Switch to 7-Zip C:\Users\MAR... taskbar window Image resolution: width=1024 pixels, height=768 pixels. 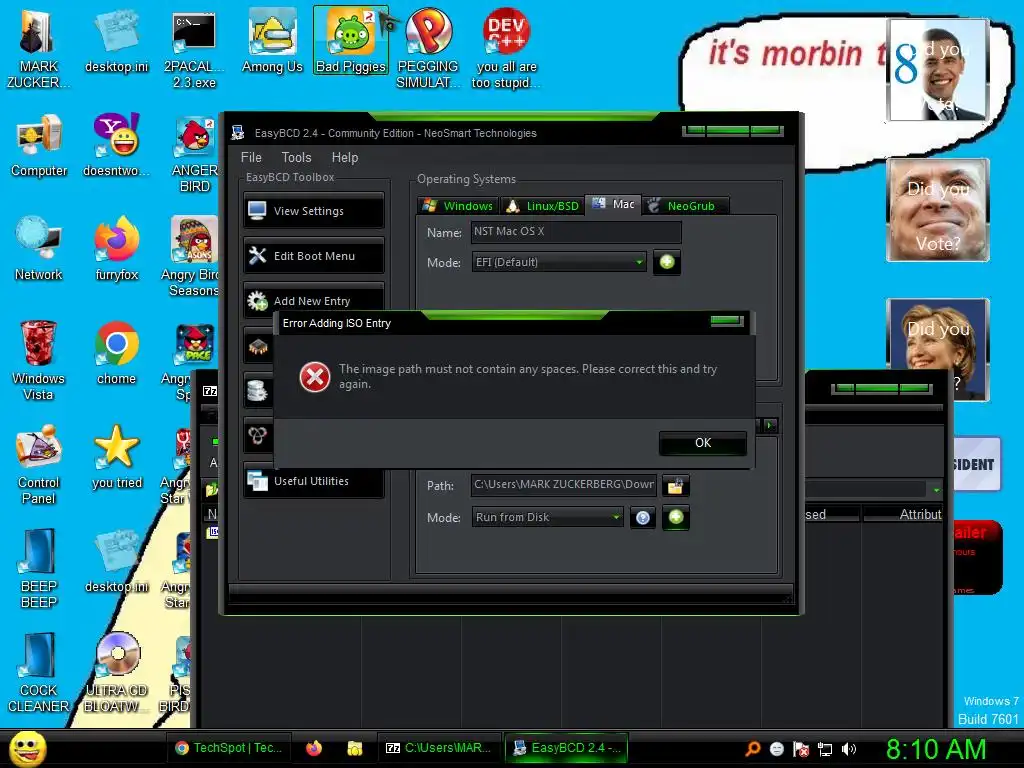click(438, 748)
